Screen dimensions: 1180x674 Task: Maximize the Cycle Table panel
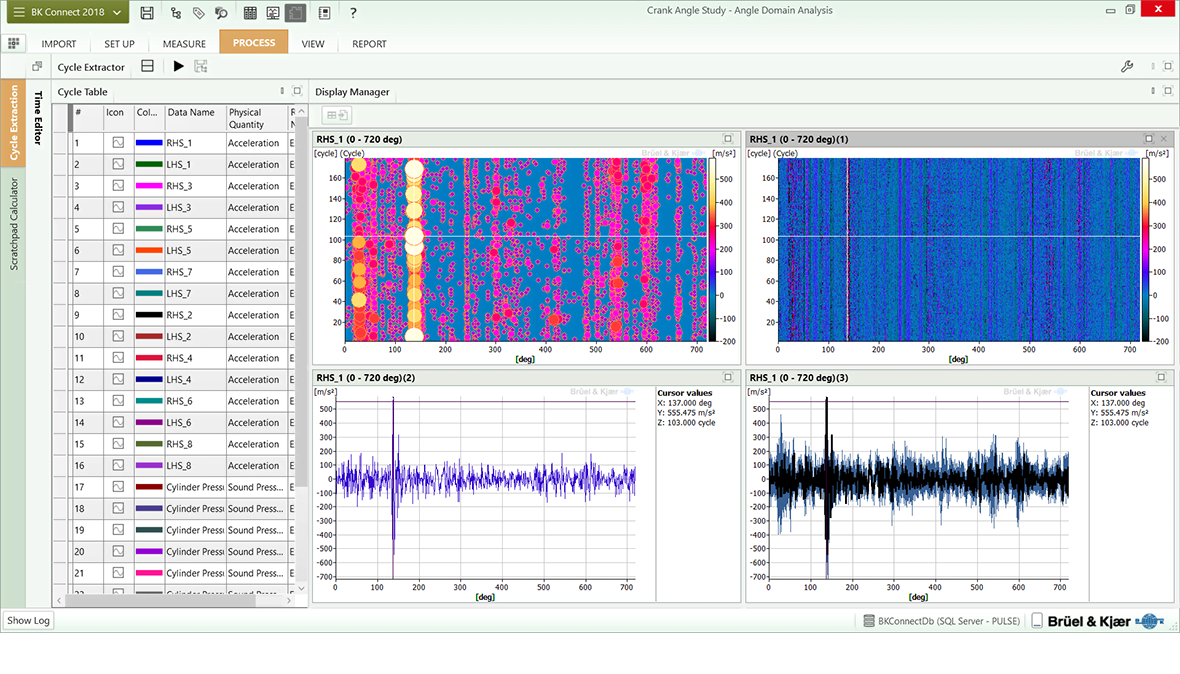[x=297, y=91]
